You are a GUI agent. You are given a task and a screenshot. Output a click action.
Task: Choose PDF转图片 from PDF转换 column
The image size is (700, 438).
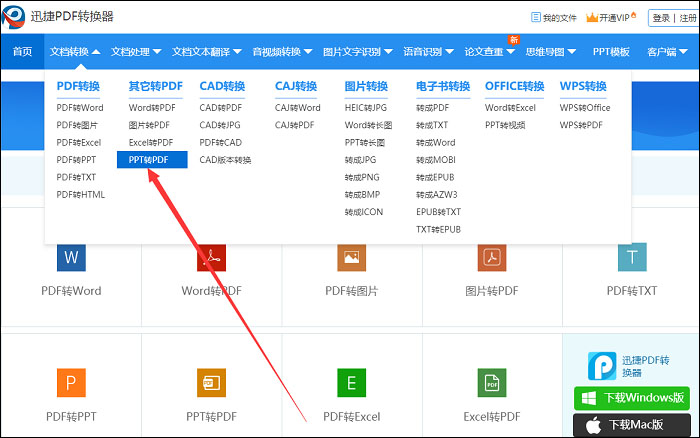[77, 125]
